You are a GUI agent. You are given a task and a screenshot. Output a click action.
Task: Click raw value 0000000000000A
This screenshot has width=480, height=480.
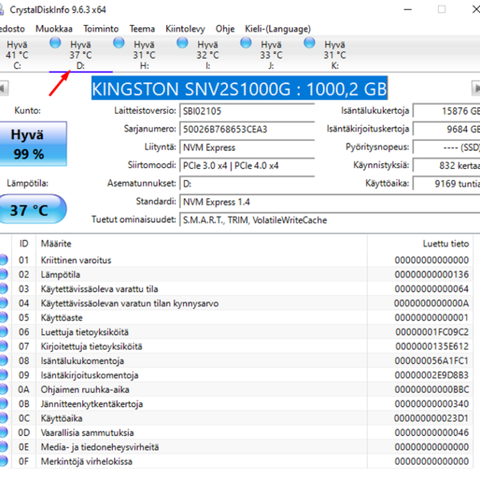[x=431, y=303]
